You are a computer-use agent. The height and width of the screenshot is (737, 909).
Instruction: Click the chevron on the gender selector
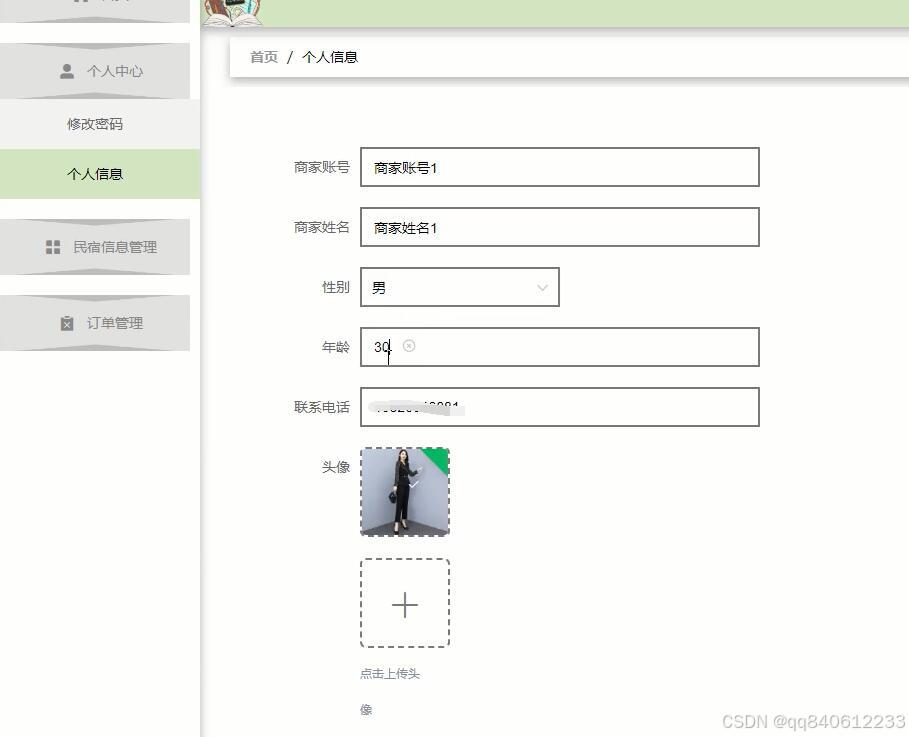[542, 287]
